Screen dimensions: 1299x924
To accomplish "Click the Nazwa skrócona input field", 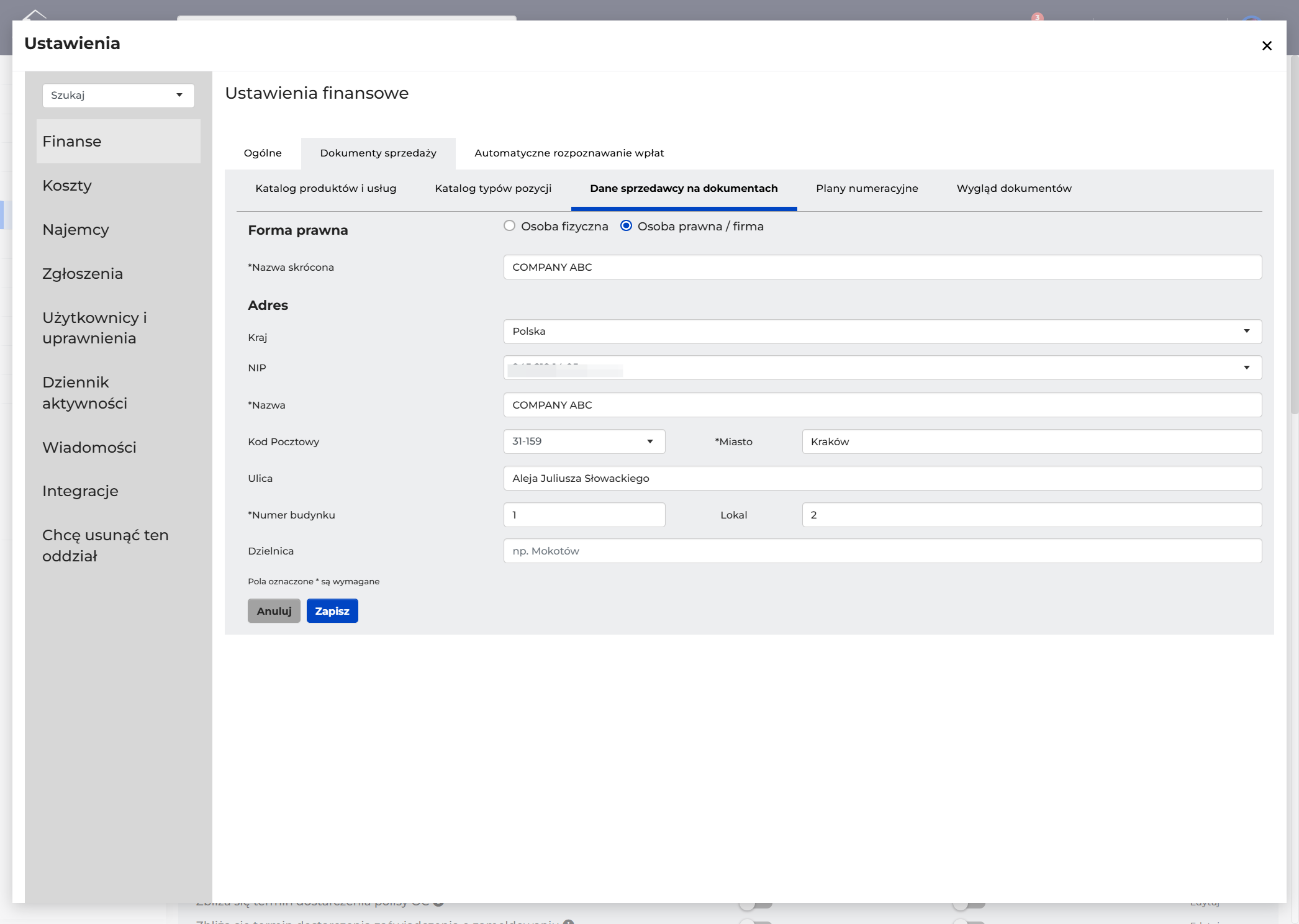I will coord(882,267).
